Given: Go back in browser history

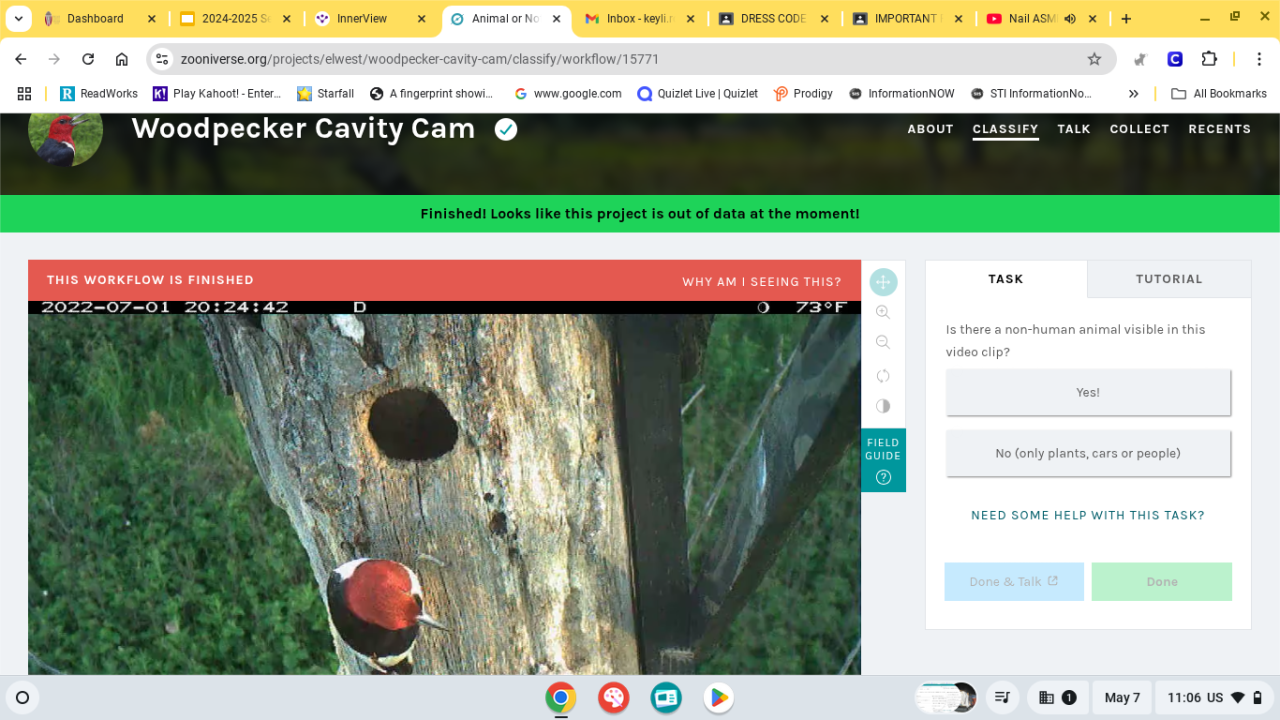Looking at the screenshot, I should [x=21, y=59].
